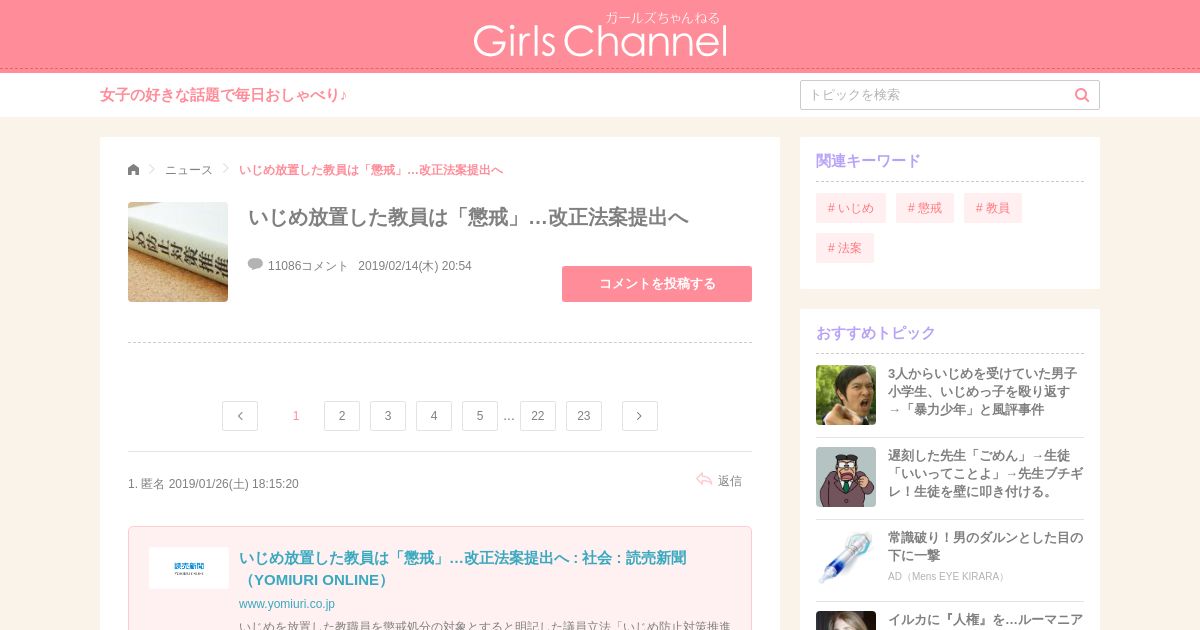Click the comment header 1. 匿名 2019/01/26

[x=213, y=484]
